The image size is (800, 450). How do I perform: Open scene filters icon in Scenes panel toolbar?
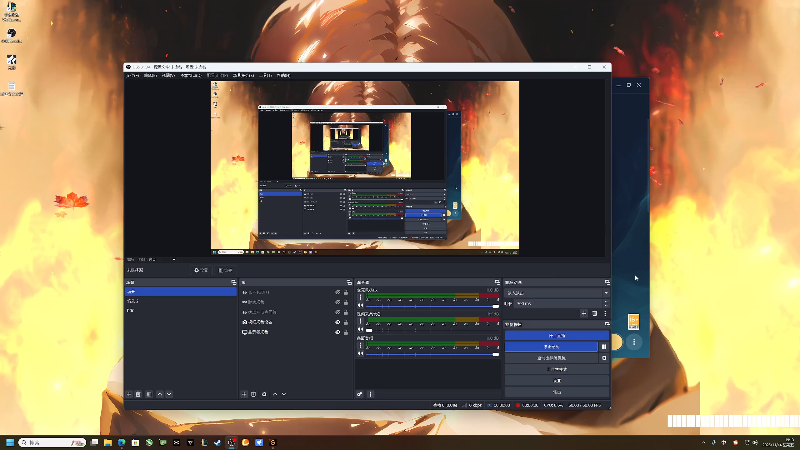click(x=149, y=394)
